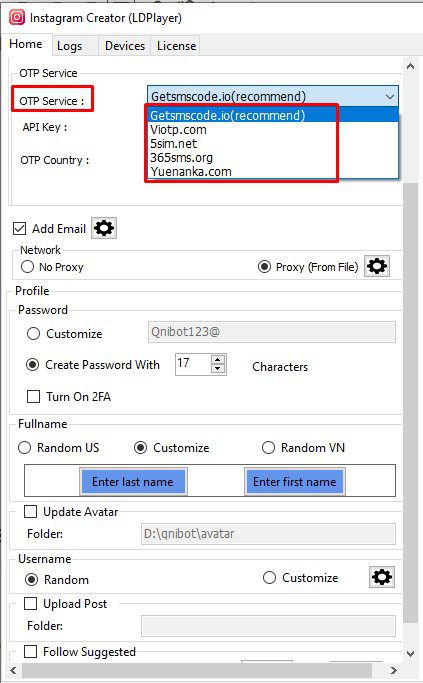Click the Enter first name button
This screenshot has width=423, height=683.
294,481
